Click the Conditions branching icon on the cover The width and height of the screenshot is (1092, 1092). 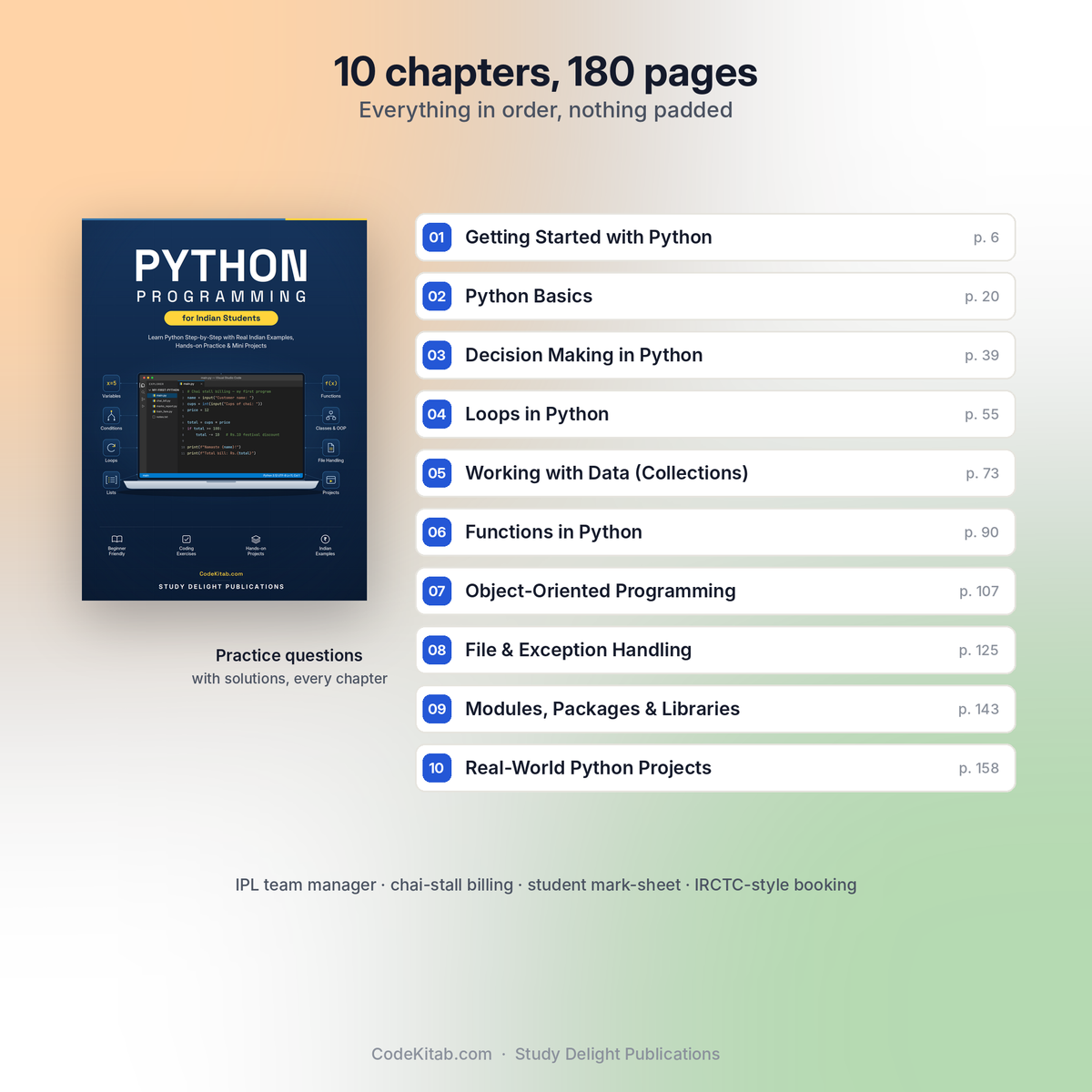tap(111, 415)
